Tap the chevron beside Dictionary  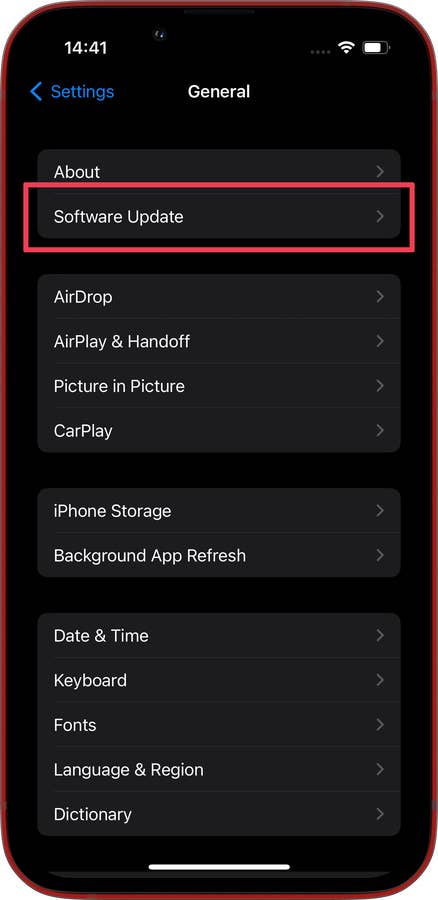[379, 814]
